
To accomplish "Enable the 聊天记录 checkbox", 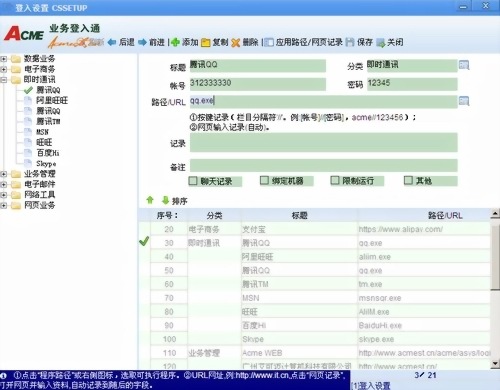I will pyautogui.click(x=193, y=181).
